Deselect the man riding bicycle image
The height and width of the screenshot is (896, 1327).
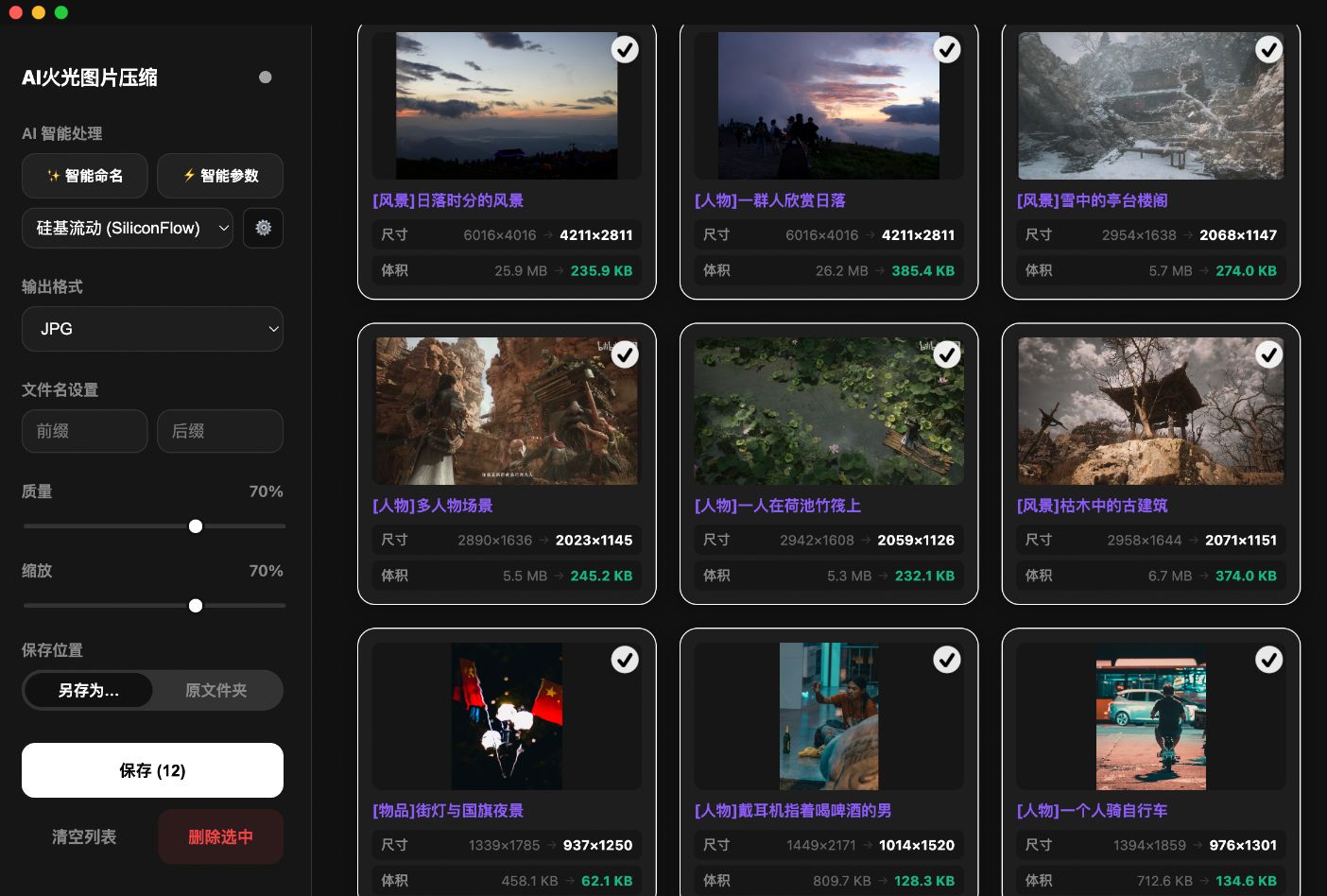click(x=1268, y=660)
